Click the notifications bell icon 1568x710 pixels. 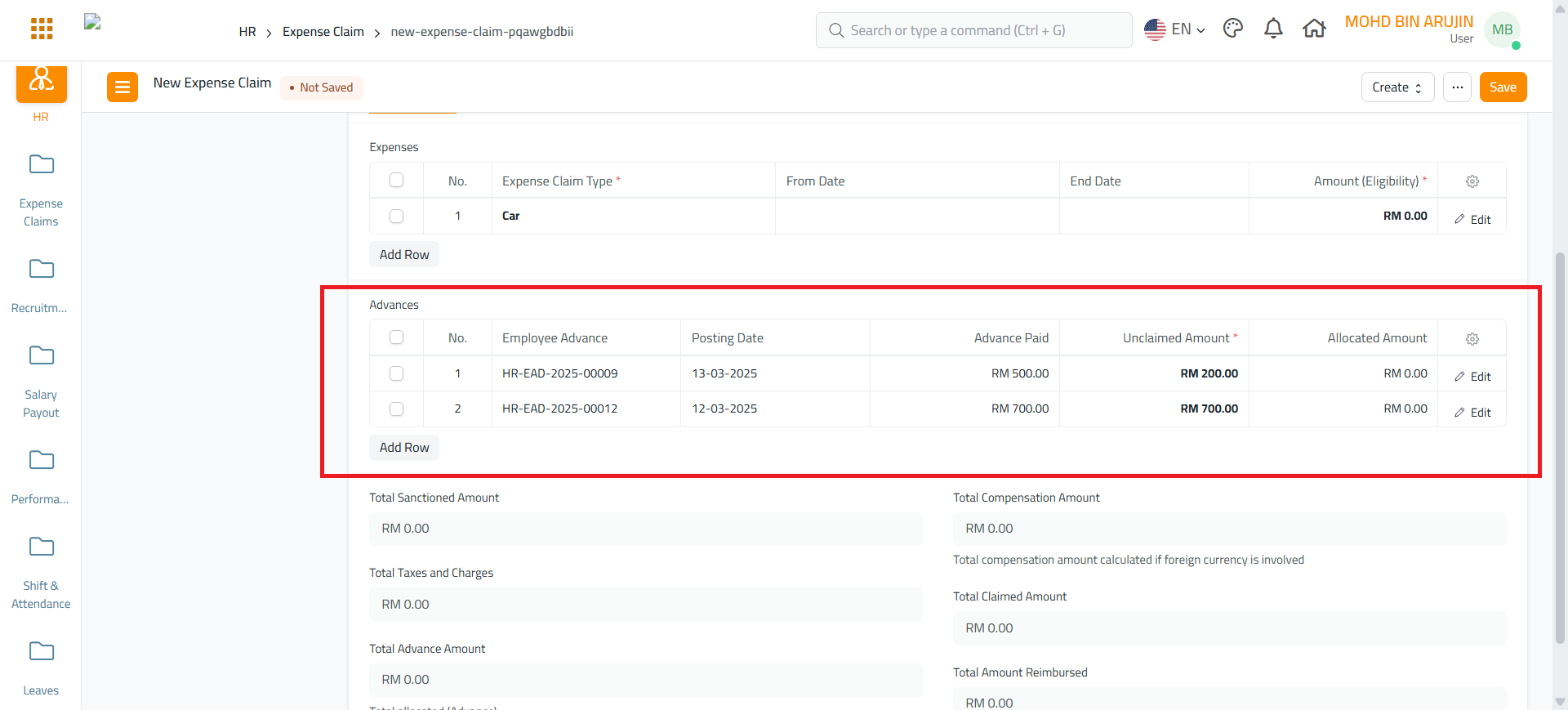click(1273, 29)
